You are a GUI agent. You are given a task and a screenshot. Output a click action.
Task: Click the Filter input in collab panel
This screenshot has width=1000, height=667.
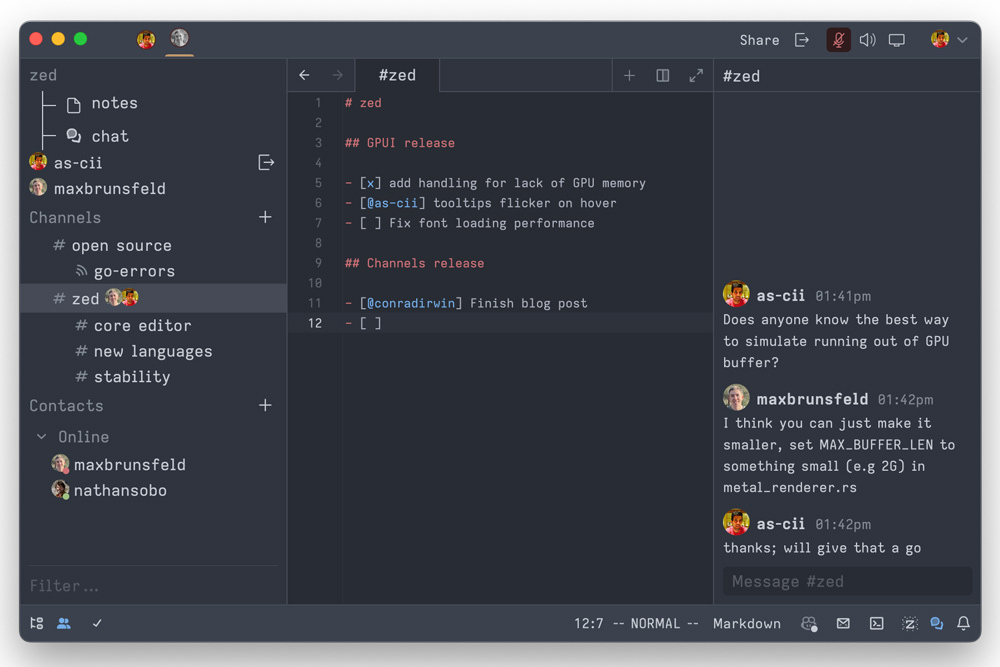pyautogui.click(x=153, y=585)
